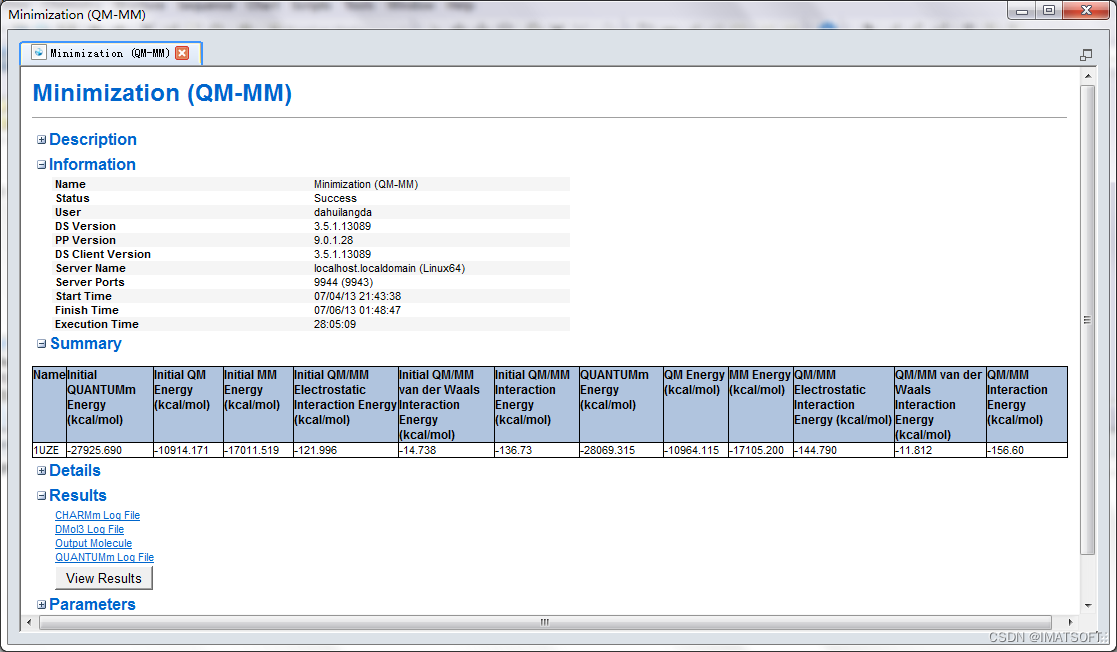Click the Execution Time value 28:05:09
This screenshot has height=652, width=1117.
click(x=335, y=324)
